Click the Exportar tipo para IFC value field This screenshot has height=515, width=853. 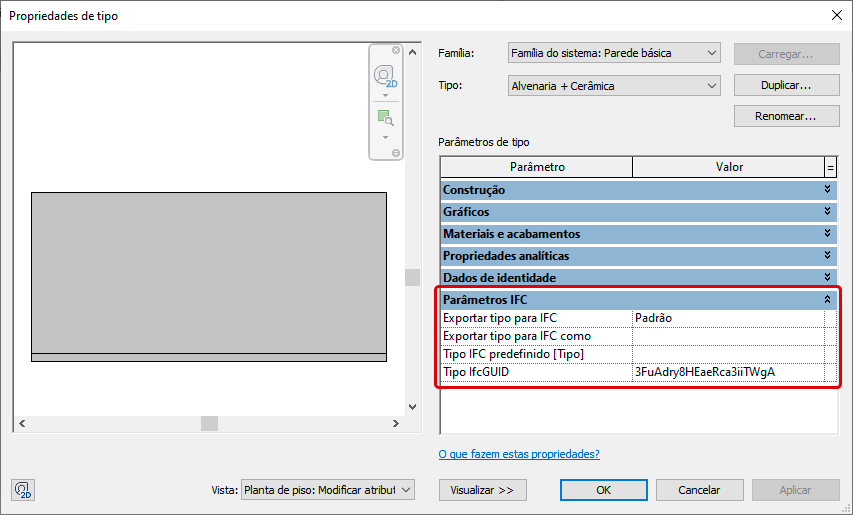point(727,318)
